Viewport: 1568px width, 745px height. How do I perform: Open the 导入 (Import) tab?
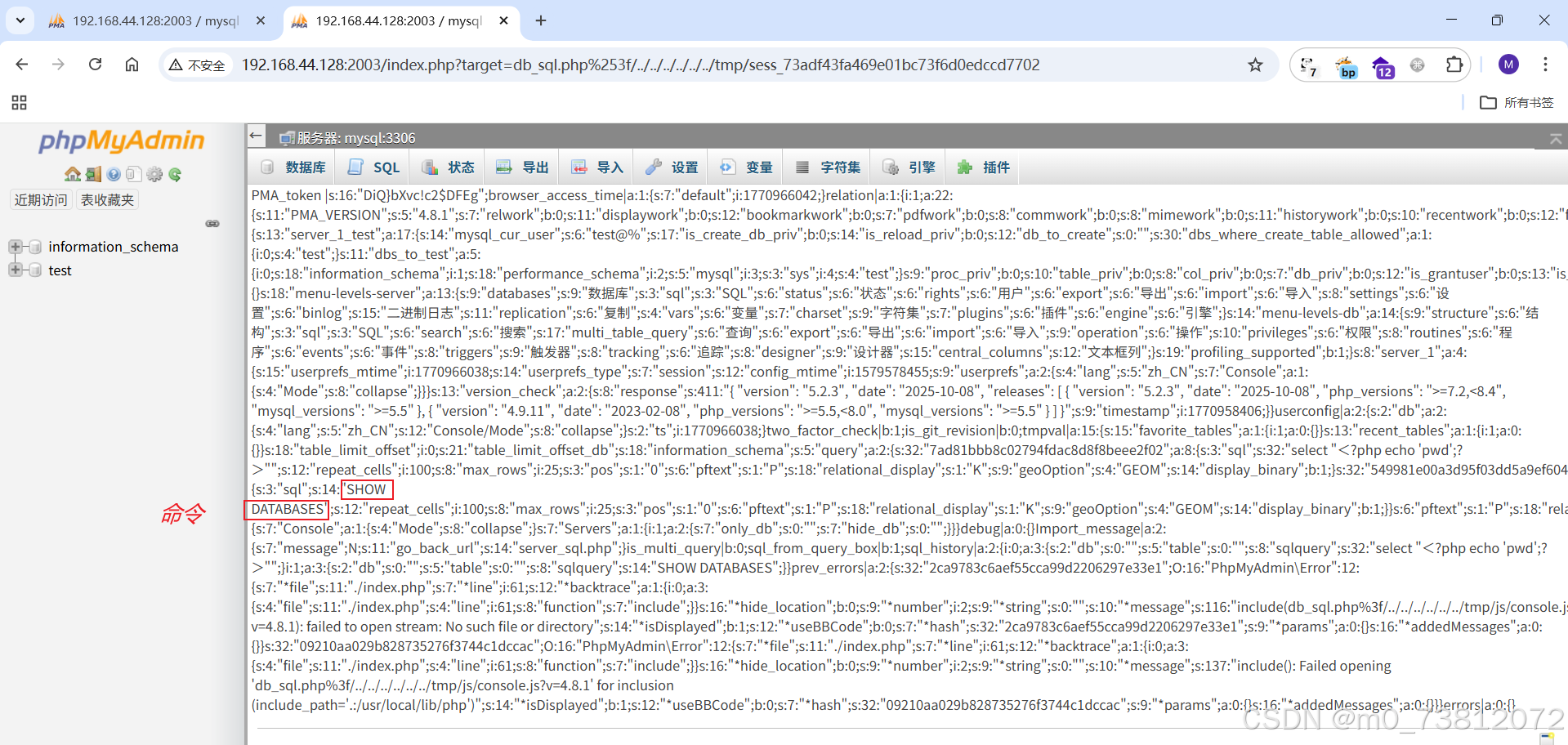(x=596, y=167)
